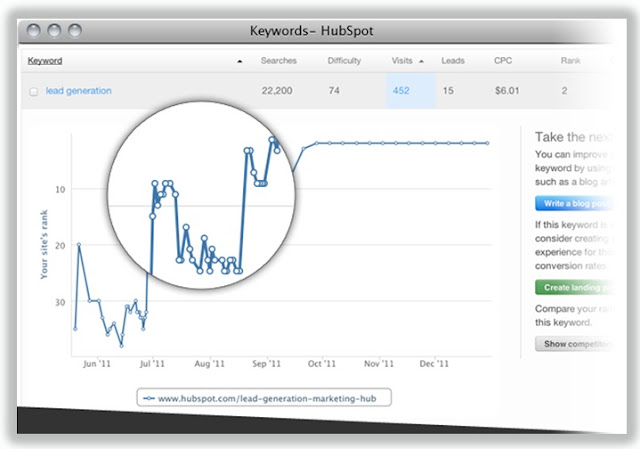
Task: Sort by Difficulty column
Action: (344, 61)
